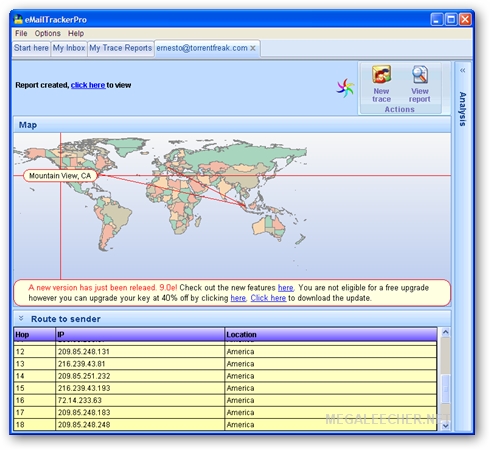Select hop number 13 cell
The height and width of the screenshot is (450, 490).
coord(34,364)
